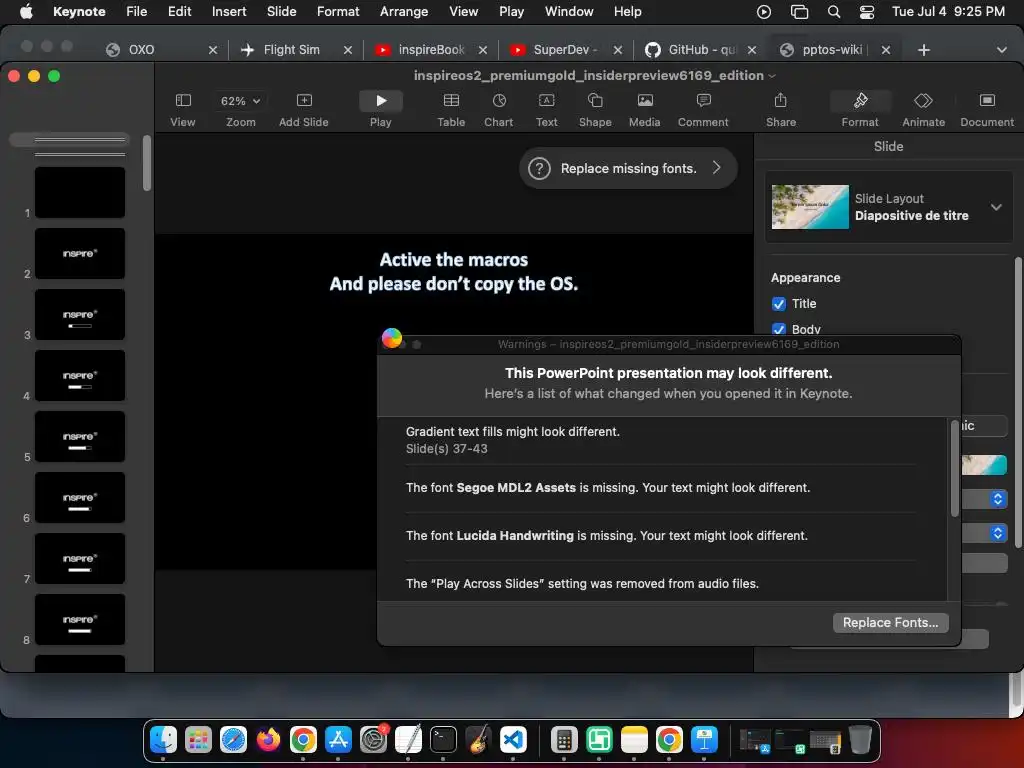The image size is (1024, 768).
Task: Uncheck the Body appearance checkbox
Action: coord(778,329)
